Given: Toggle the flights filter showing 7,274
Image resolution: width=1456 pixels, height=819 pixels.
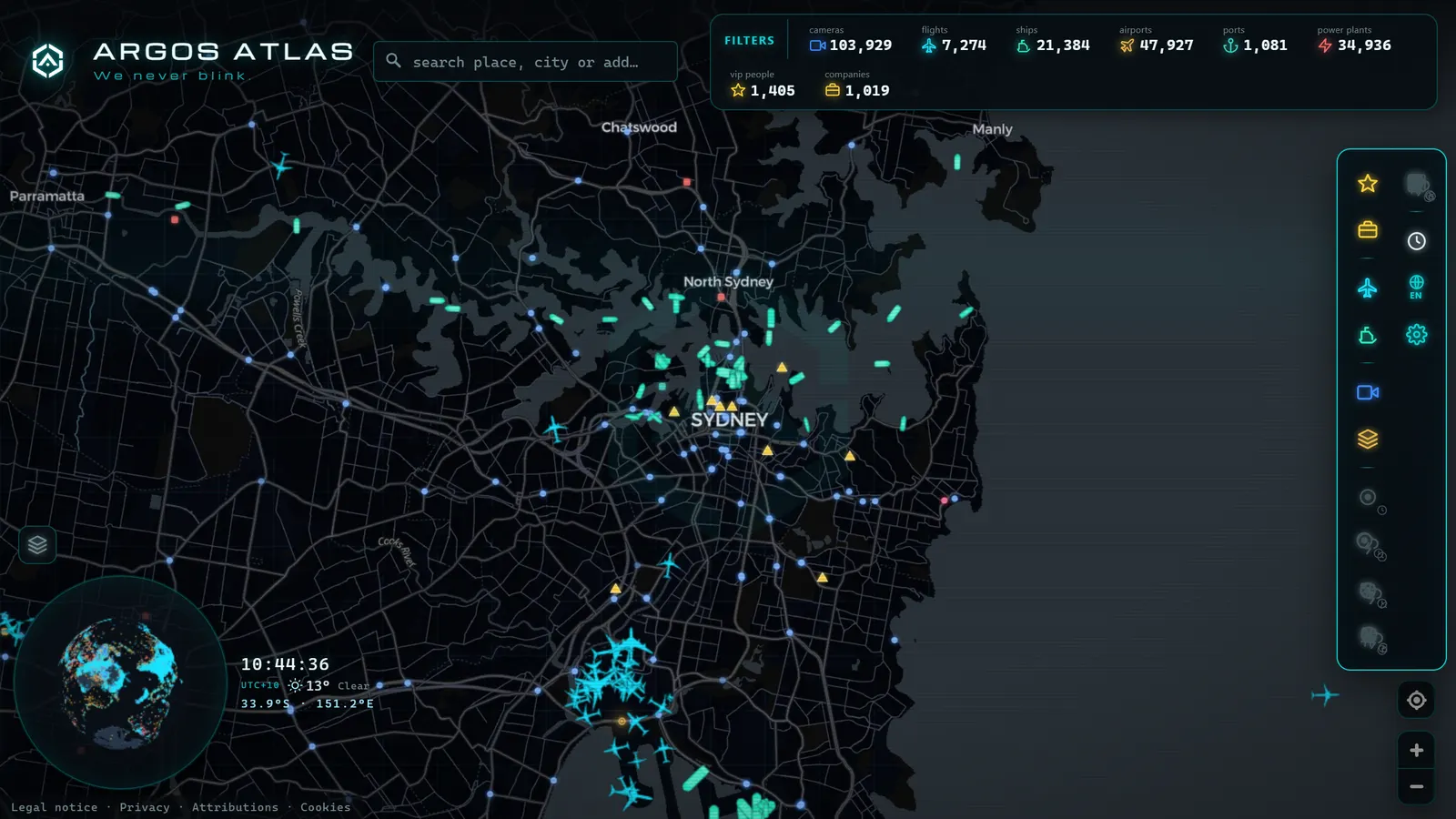Looking at the screenshot, I should [x=954, y=40].
